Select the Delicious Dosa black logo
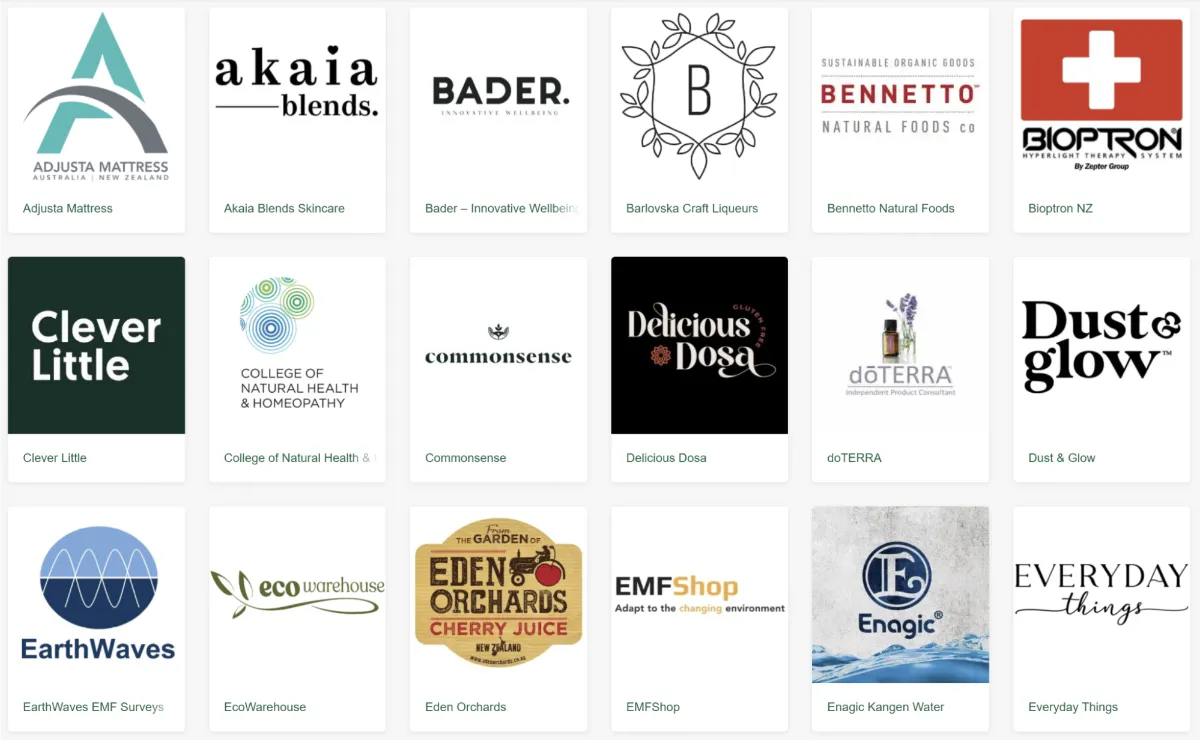Screen dimensions: 1200x740 699,345
